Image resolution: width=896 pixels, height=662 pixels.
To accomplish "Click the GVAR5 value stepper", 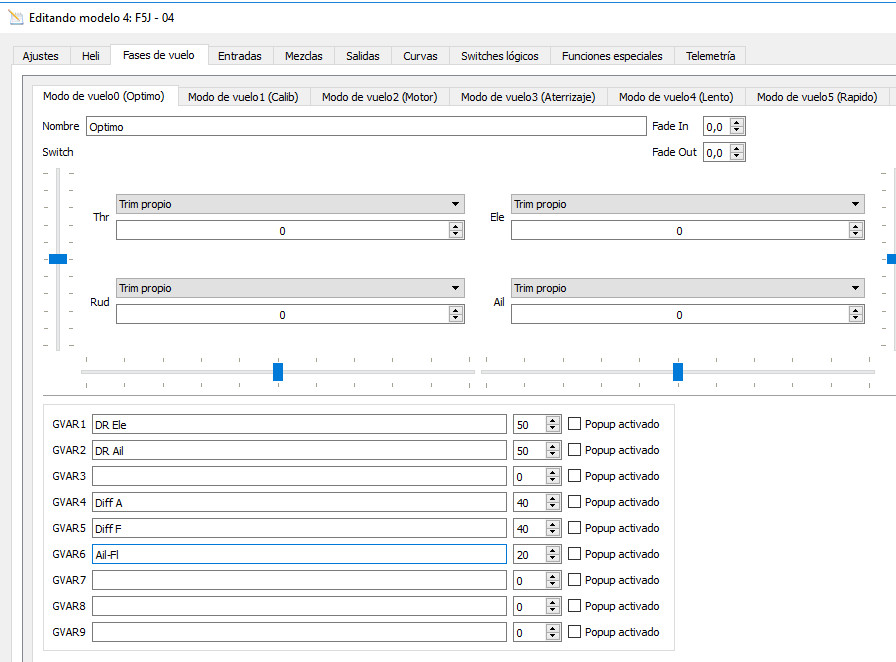I will (x=553, y=528).
